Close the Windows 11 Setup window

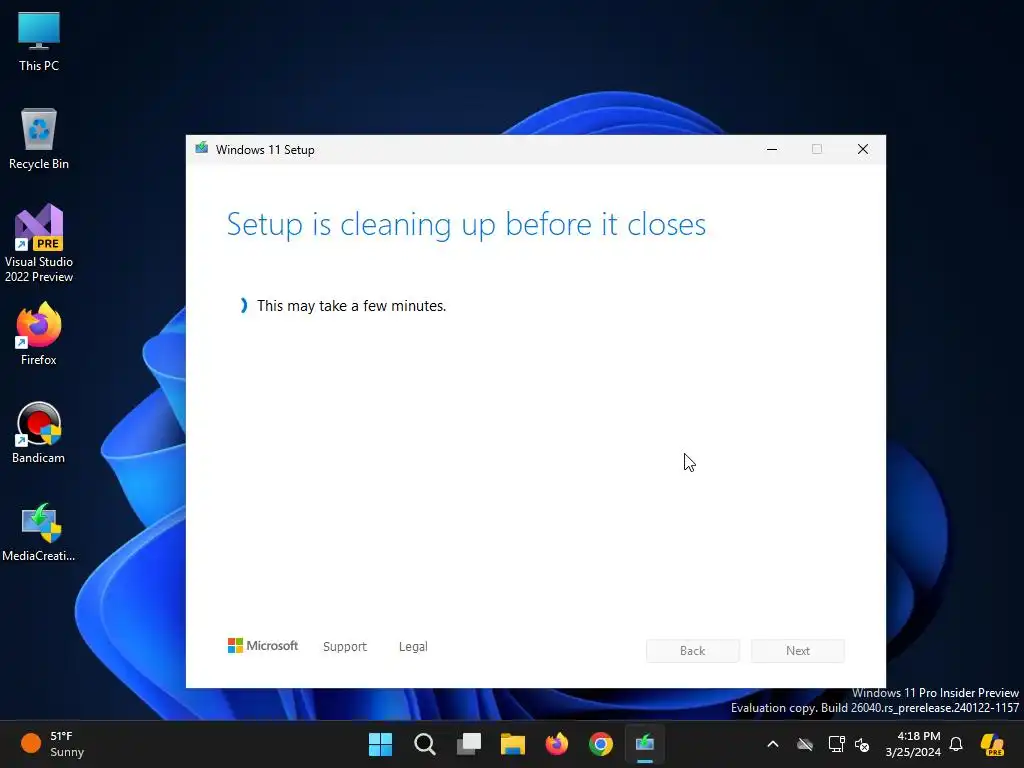[x=863, y=150]
